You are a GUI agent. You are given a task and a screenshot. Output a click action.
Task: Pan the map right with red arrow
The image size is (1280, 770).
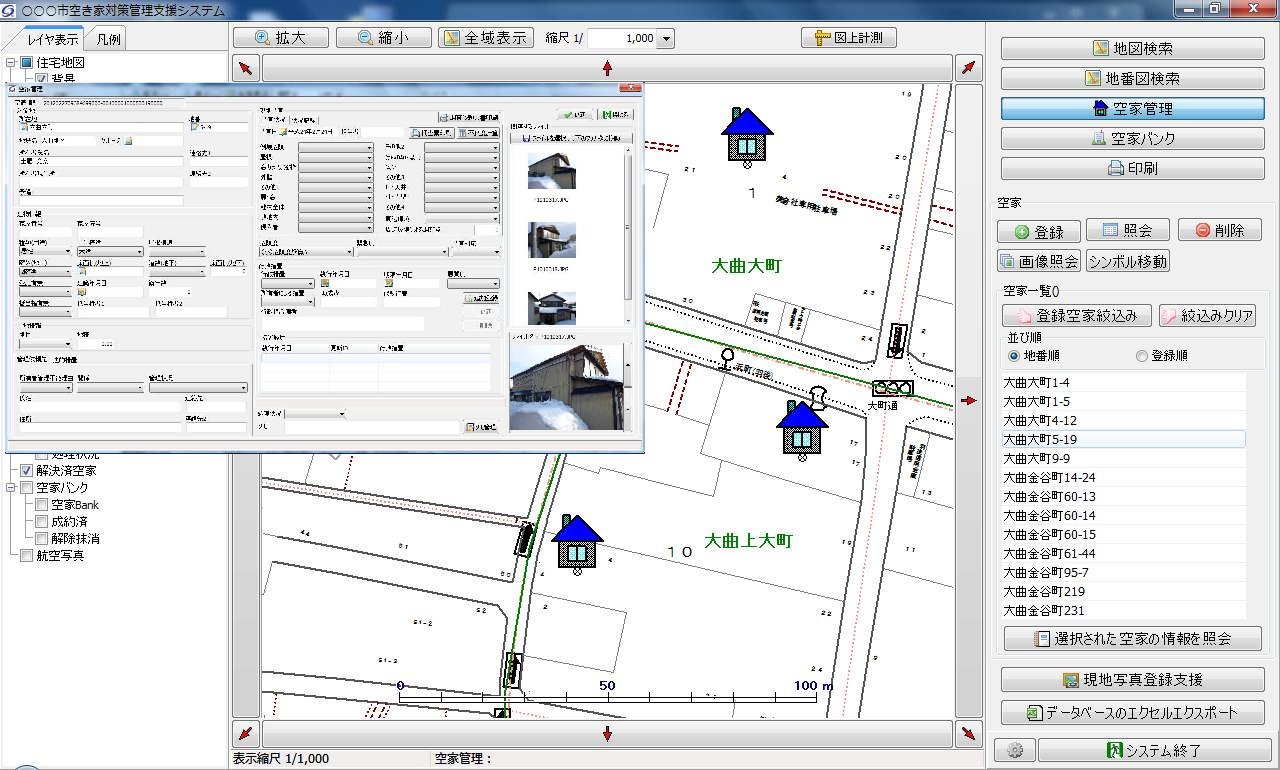[967, 401]
